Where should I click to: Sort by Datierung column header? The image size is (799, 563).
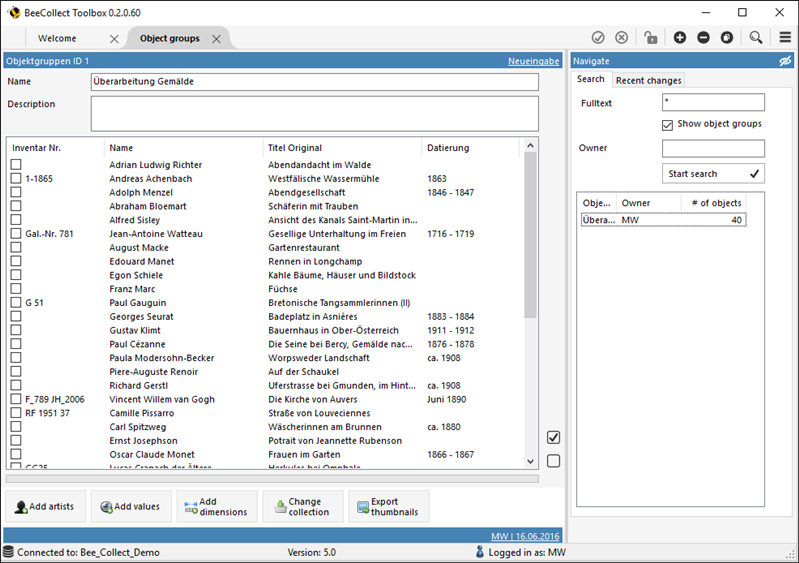(470, 148)
